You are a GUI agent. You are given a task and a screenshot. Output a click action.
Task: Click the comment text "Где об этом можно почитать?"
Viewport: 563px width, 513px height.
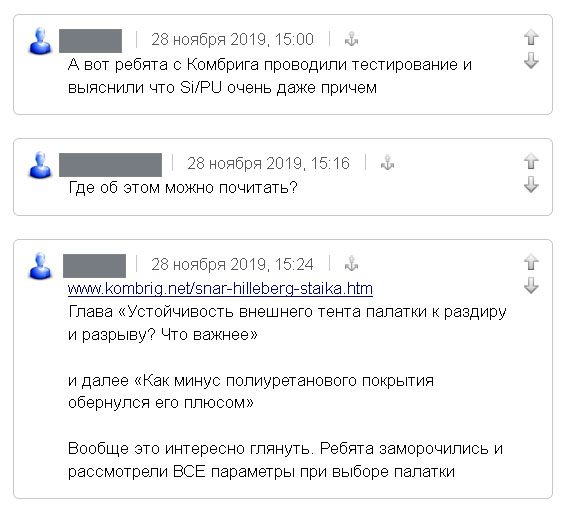(183, 187)
